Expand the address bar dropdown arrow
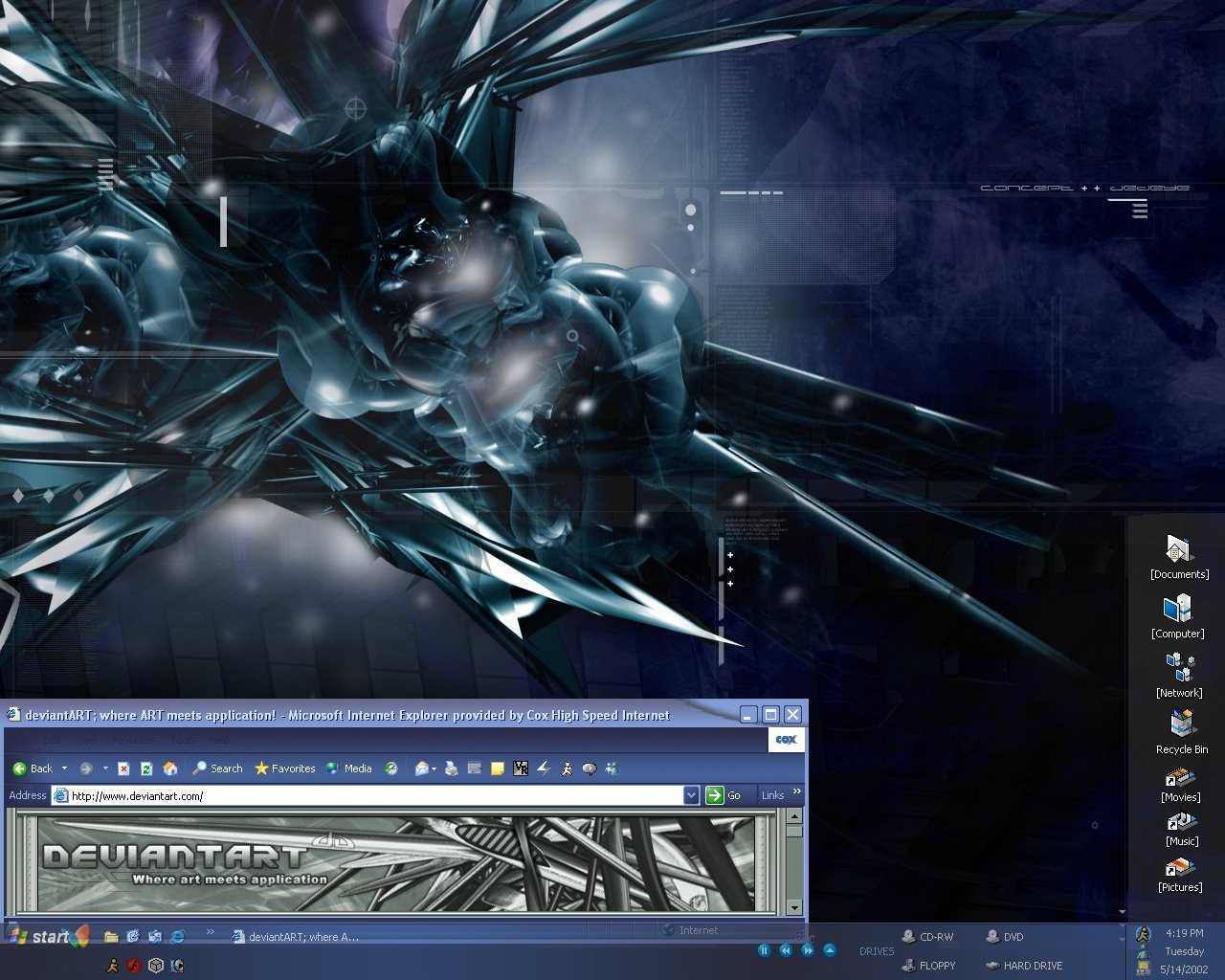Image resolution: width=1225 pixels, height=980 pixels. point(691,795)
